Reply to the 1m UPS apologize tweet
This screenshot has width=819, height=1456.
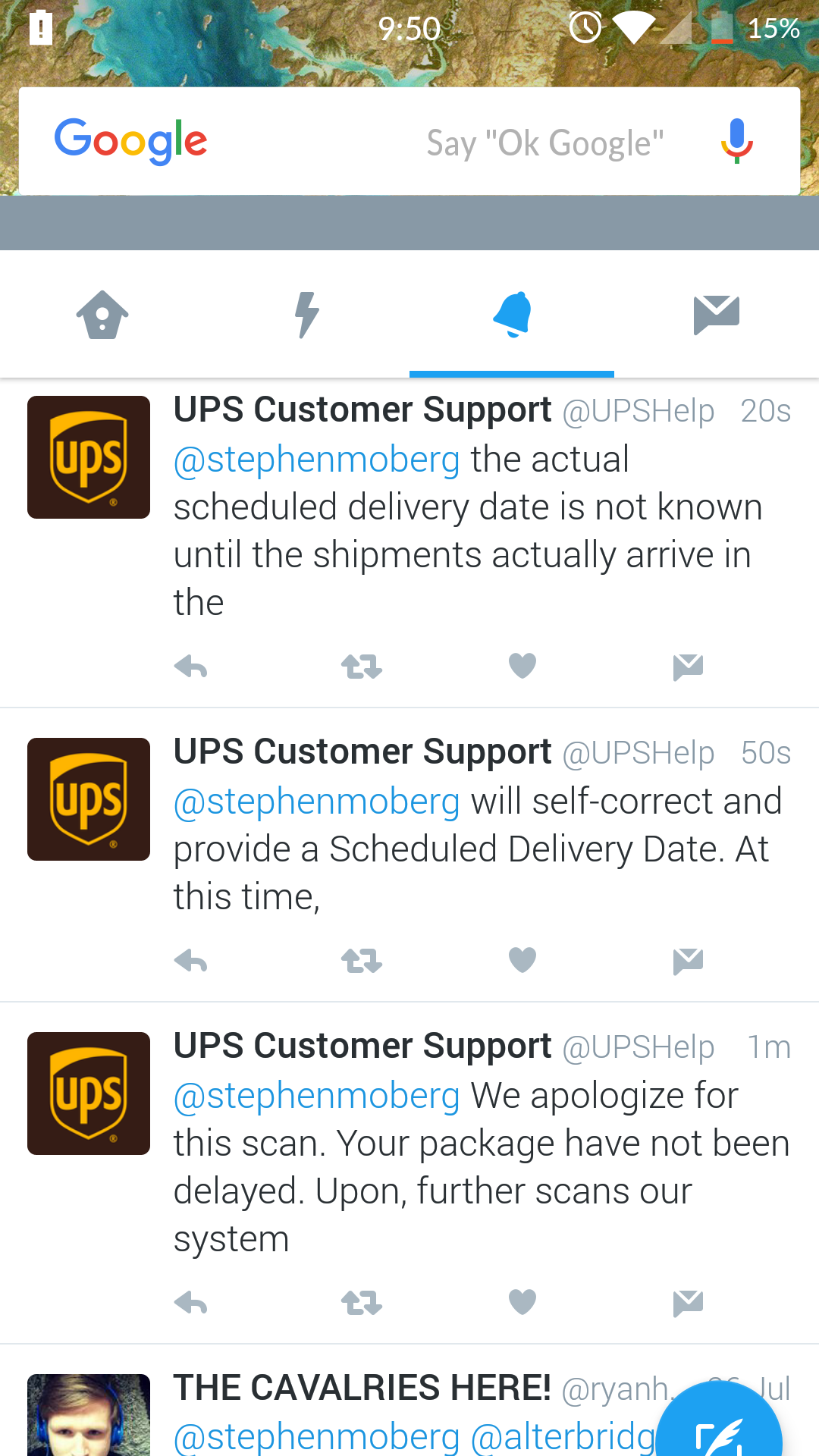point(190,1304)
